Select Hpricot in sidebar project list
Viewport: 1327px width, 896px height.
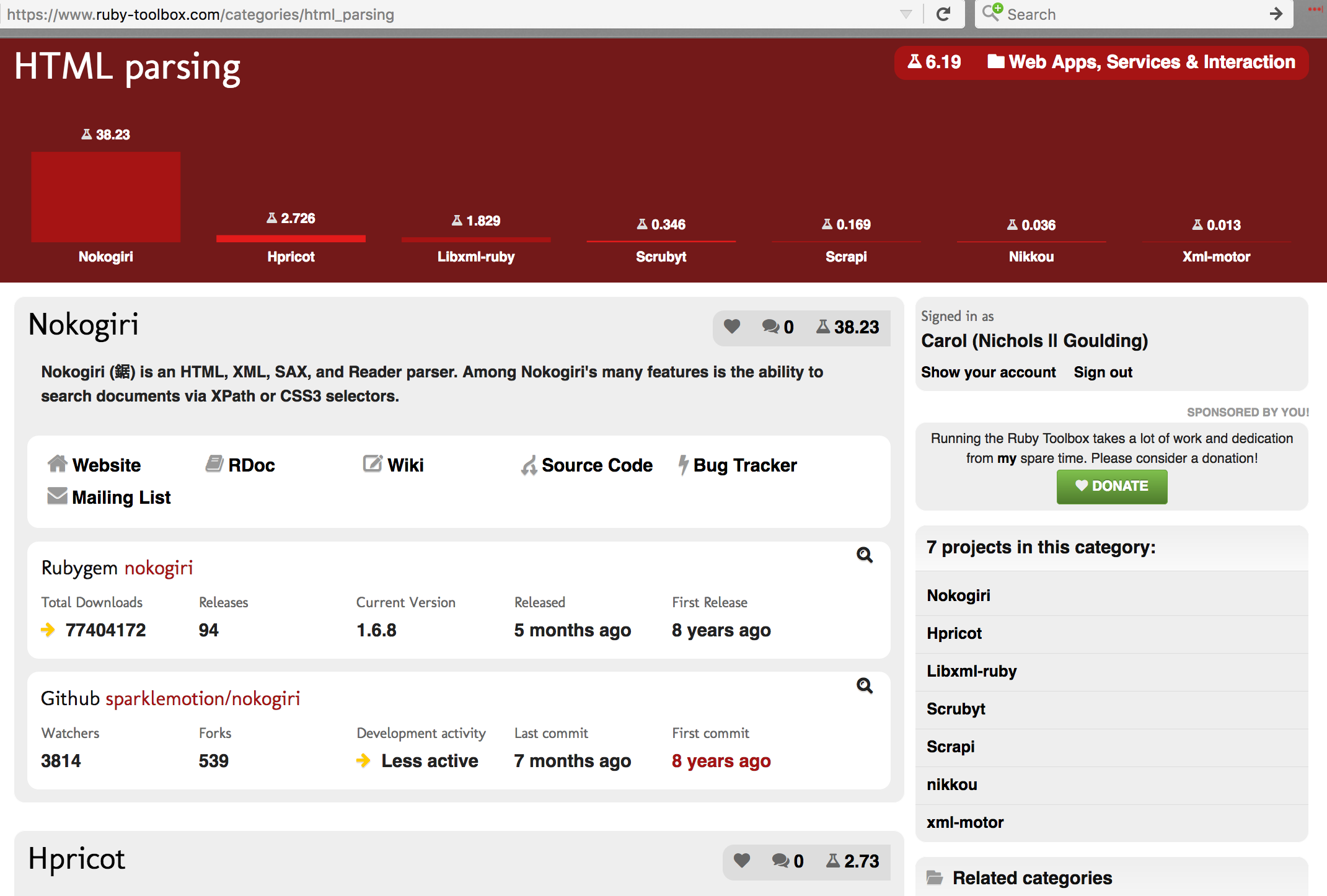(954, 633)
